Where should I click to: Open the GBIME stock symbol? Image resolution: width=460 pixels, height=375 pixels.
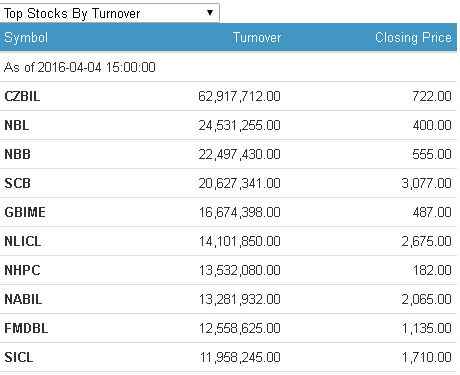pos(25,212)
